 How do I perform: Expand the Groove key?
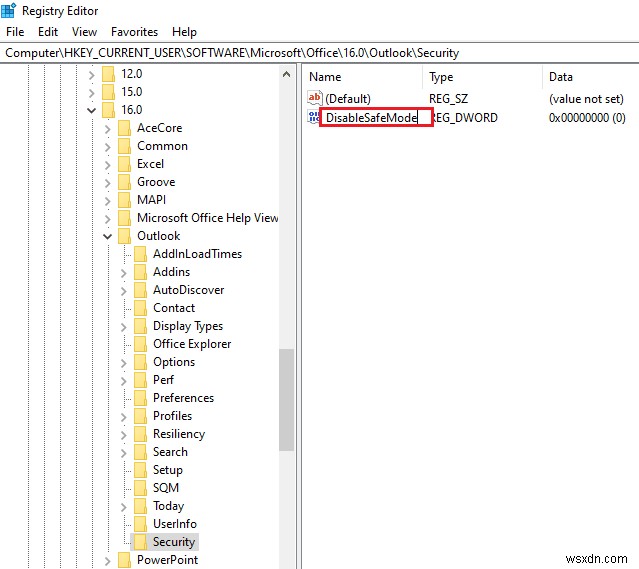(x=108, y=183)
